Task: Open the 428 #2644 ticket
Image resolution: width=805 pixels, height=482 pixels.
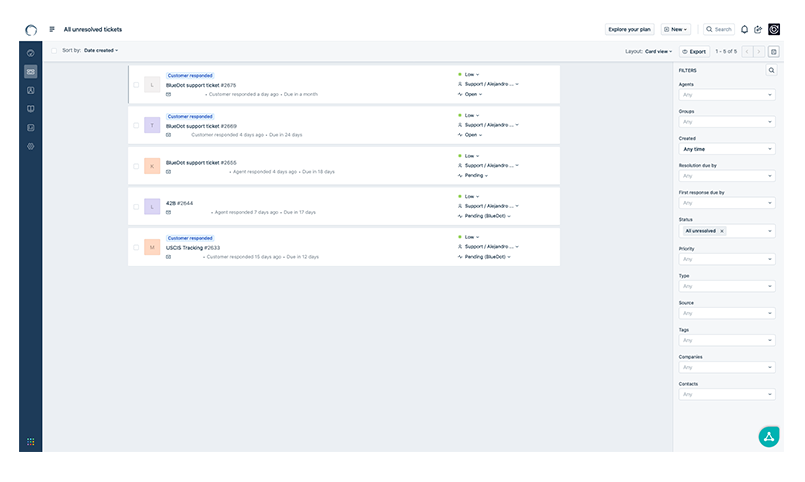Action: tap(179, 203)
